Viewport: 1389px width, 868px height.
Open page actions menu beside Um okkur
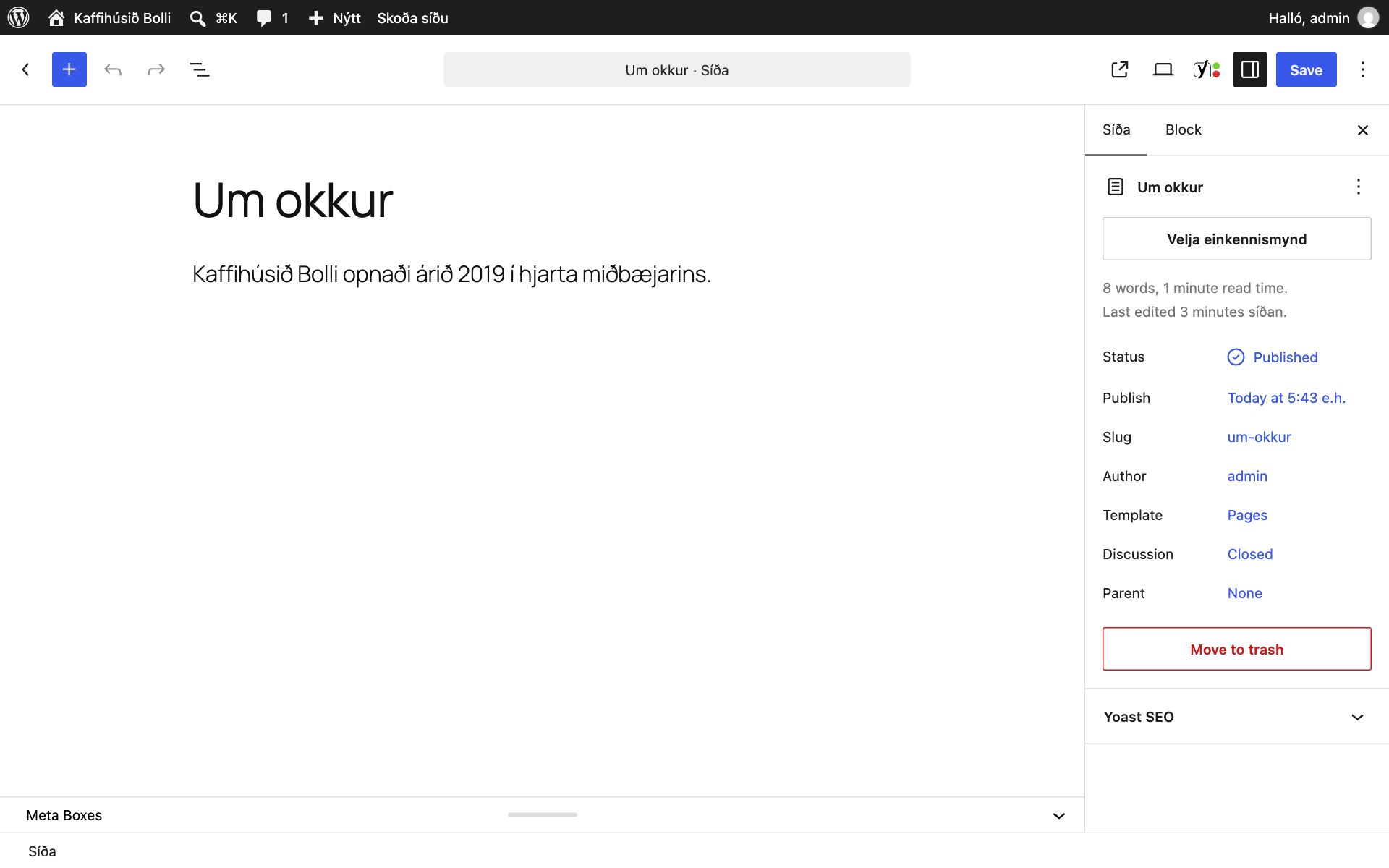(x=1359, y=187)
